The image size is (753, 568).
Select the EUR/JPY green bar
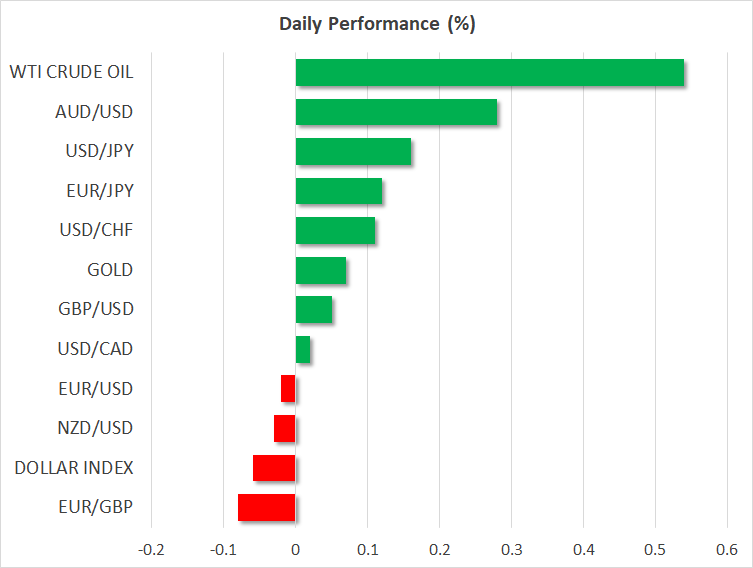point(339,191)
